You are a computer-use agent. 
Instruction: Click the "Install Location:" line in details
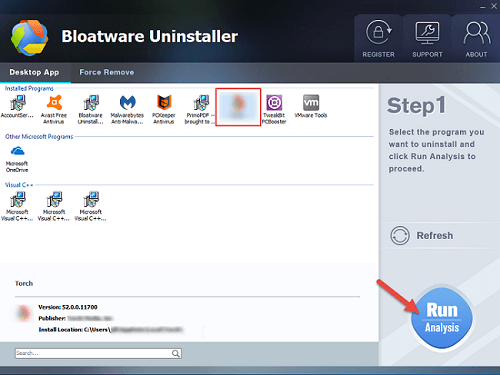(111, 330)
